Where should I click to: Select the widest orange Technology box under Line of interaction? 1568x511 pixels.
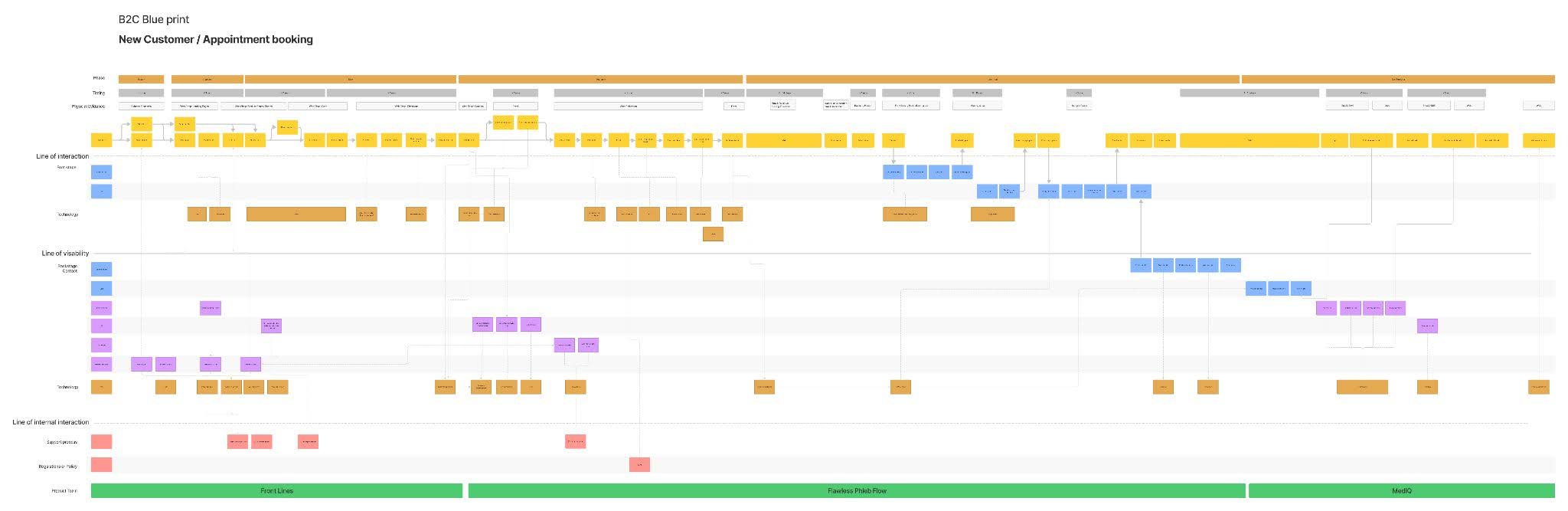[x=296, y=215]
